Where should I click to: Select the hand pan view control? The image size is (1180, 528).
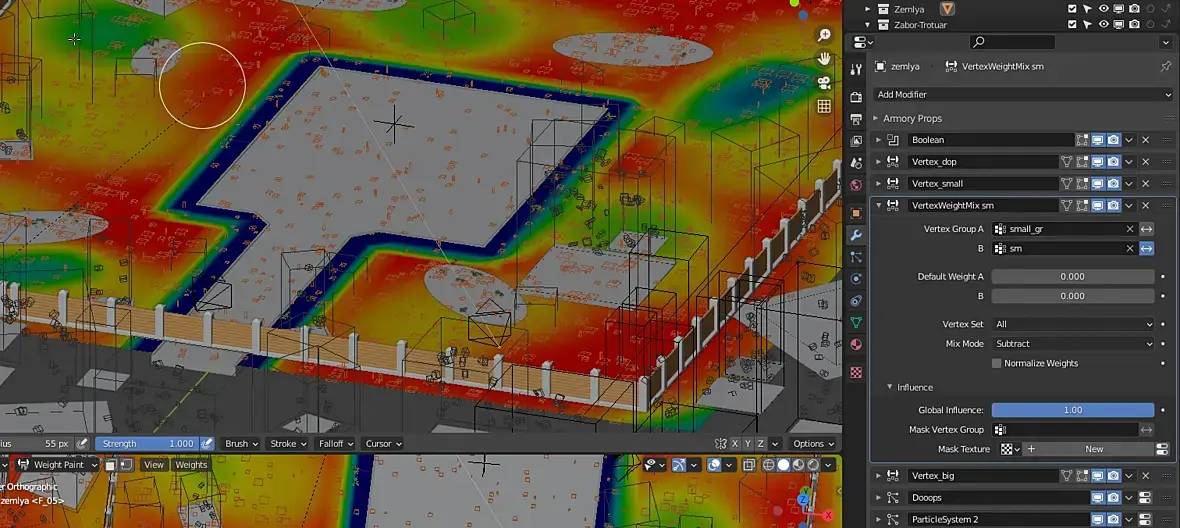coord(824,59)
